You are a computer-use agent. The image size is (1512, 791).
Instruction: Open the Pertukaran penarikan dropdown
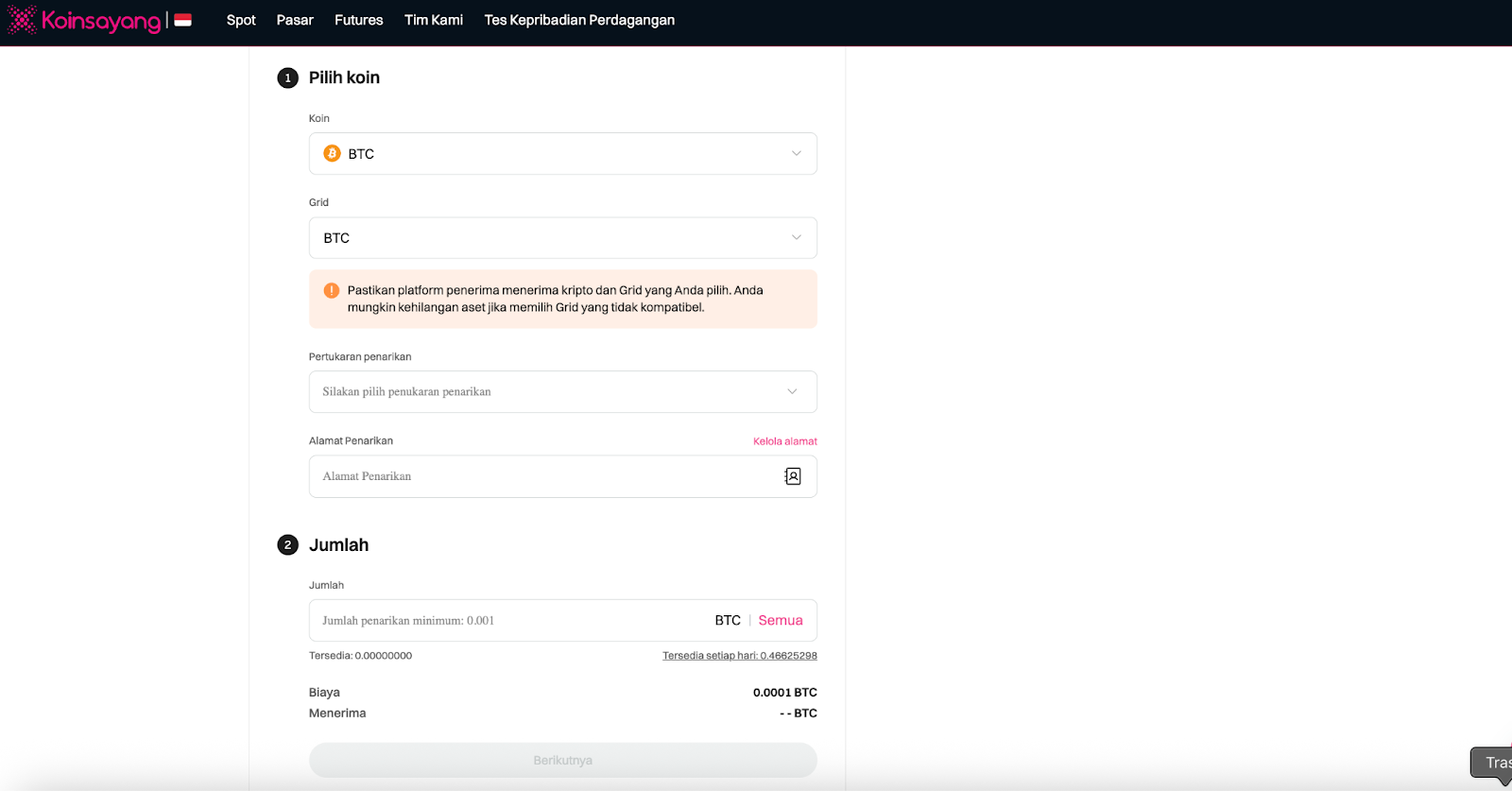562,392
